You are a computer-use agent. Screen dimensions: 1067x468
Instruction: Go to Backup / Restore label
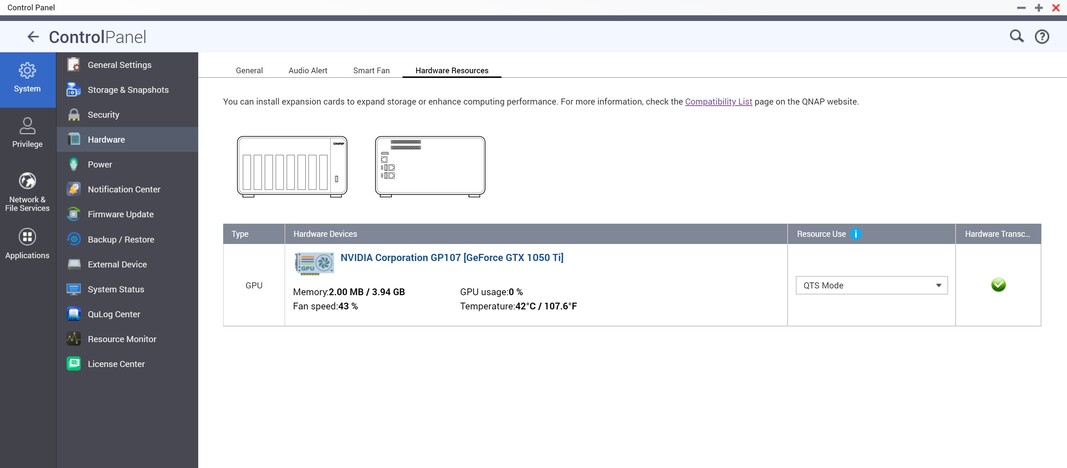[121, 239]
